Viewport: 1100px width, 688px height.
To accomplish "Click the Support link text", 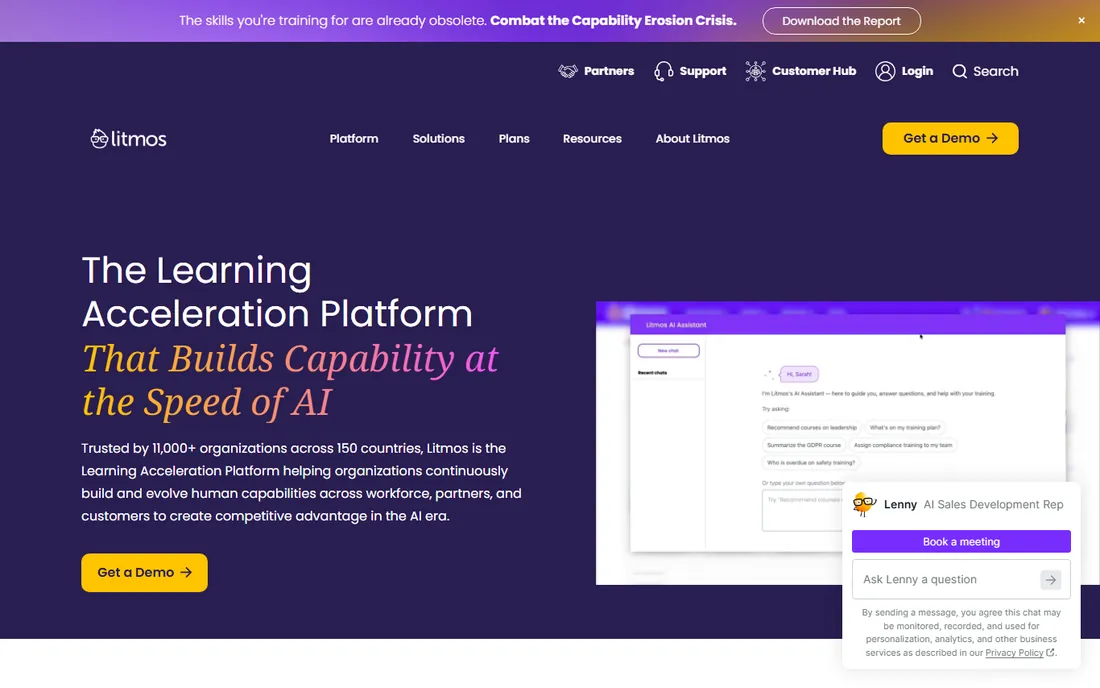I will 703,71.
